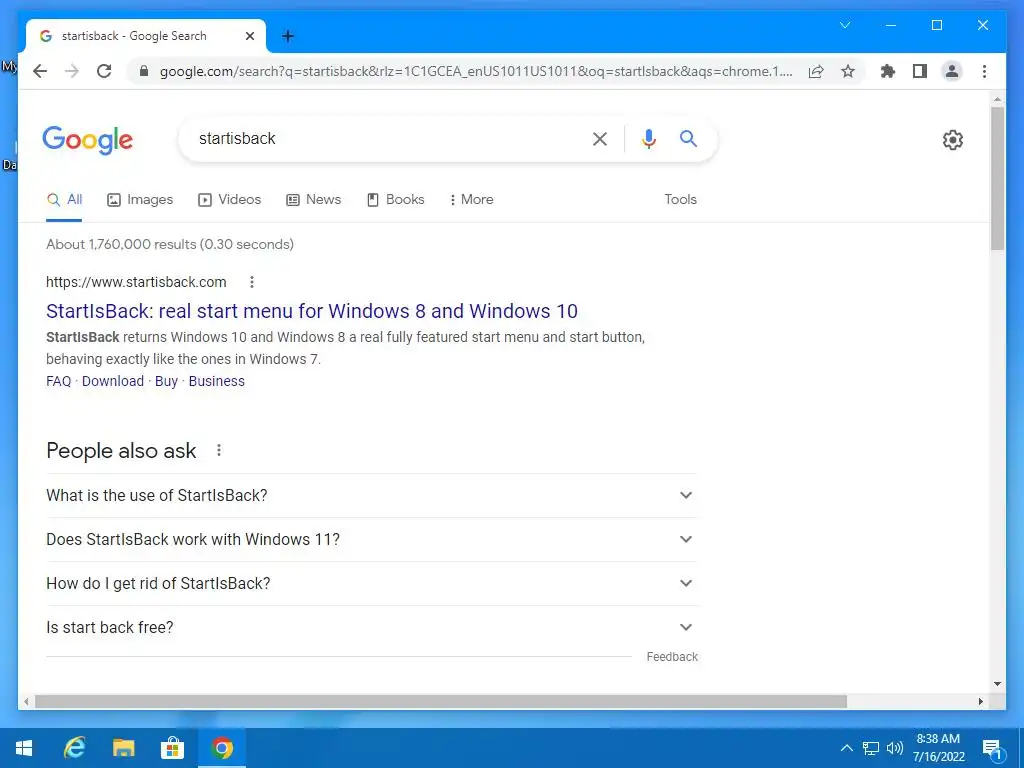1024x768 pixels.
Task: Click the Chrome taskbar icon
Action: click(x=221, y=748)
